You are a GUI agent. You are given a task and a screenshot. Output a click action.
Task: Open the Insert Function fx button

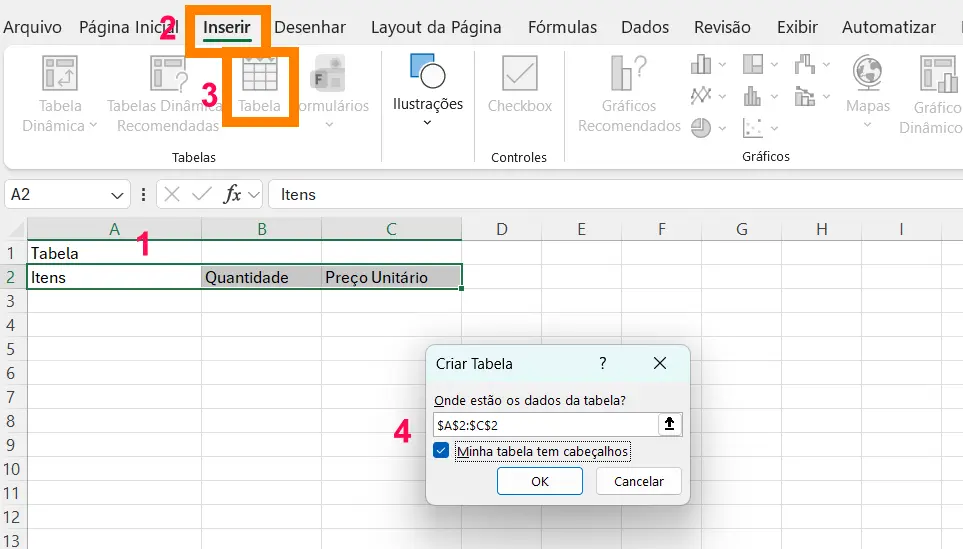click(x=232, y=195)
